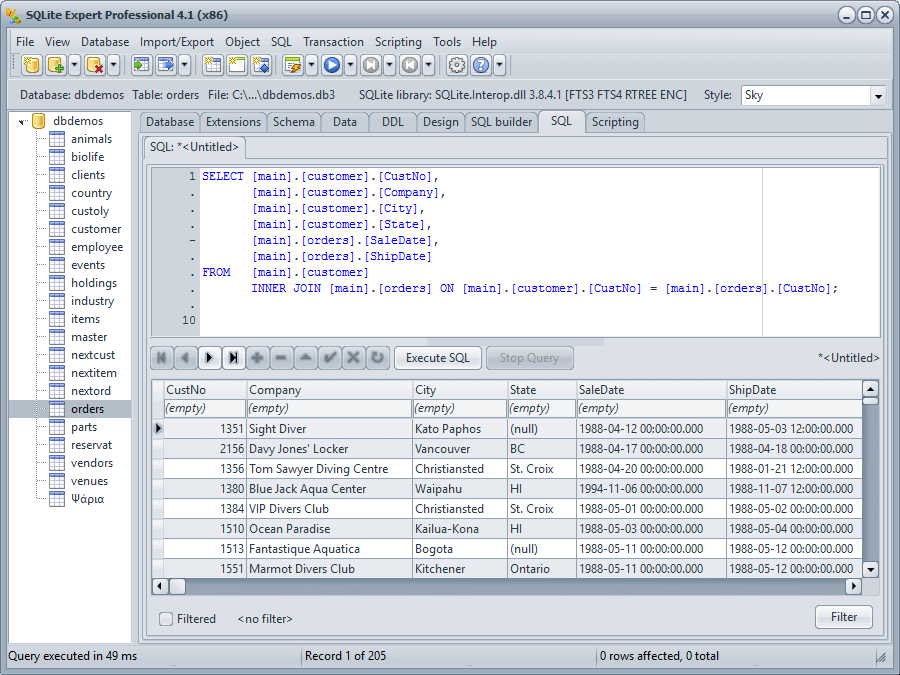Click the Add database icon with green plus
The width and height of the screenshot is (900, 675).
tap(56, 65)
